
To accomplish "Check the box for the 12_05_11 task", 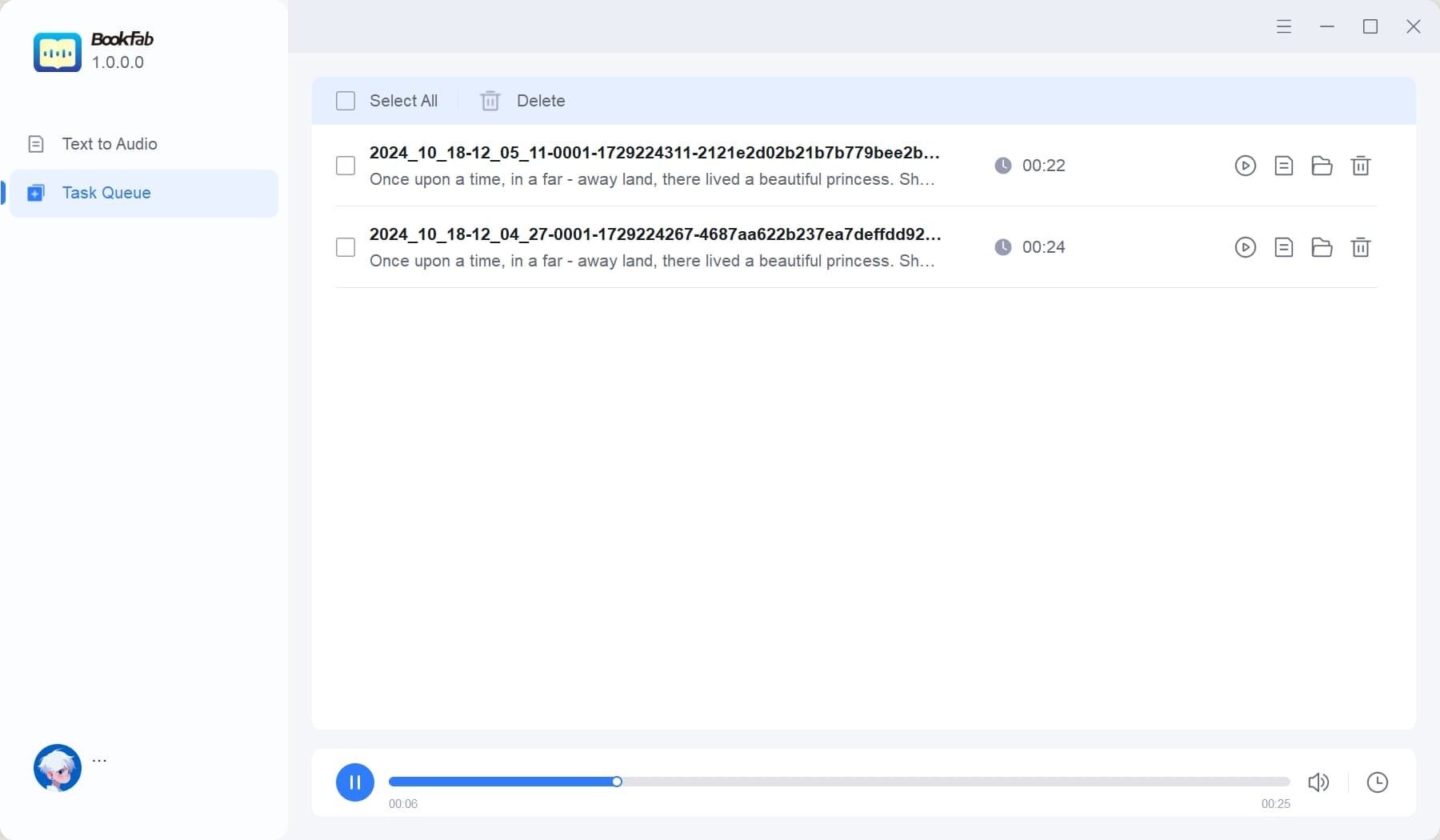I will coord(346,166).
